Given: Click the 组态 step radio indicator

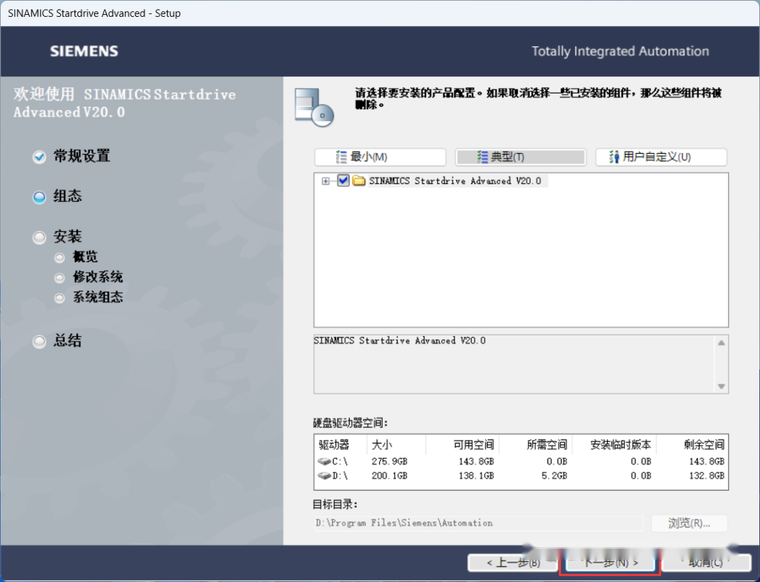Looking at the screenshot, I should coord(39,197).
